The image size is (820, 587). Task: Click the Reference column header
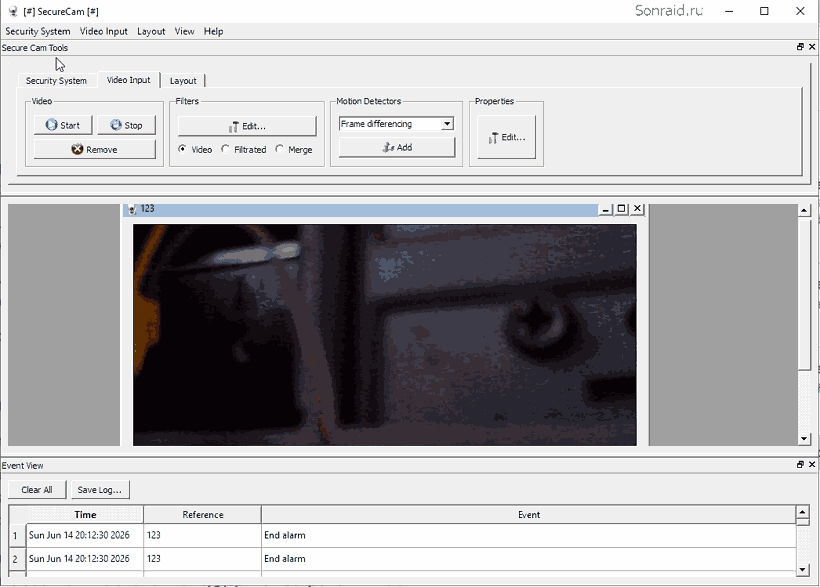tap(202, 515)
